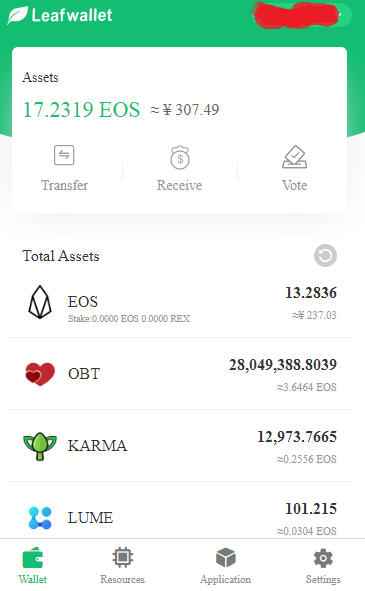Screen dimensions: 365x591
Task: Click the Transfer label
Action: coord(64,185)
